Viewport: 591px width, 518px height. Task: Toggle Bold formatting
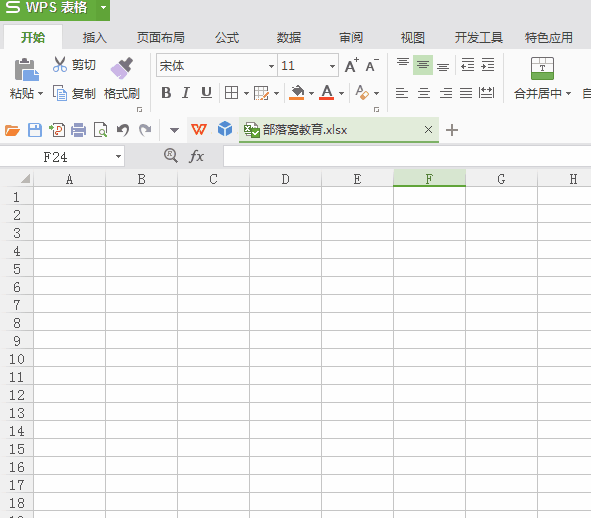(166, 92)
